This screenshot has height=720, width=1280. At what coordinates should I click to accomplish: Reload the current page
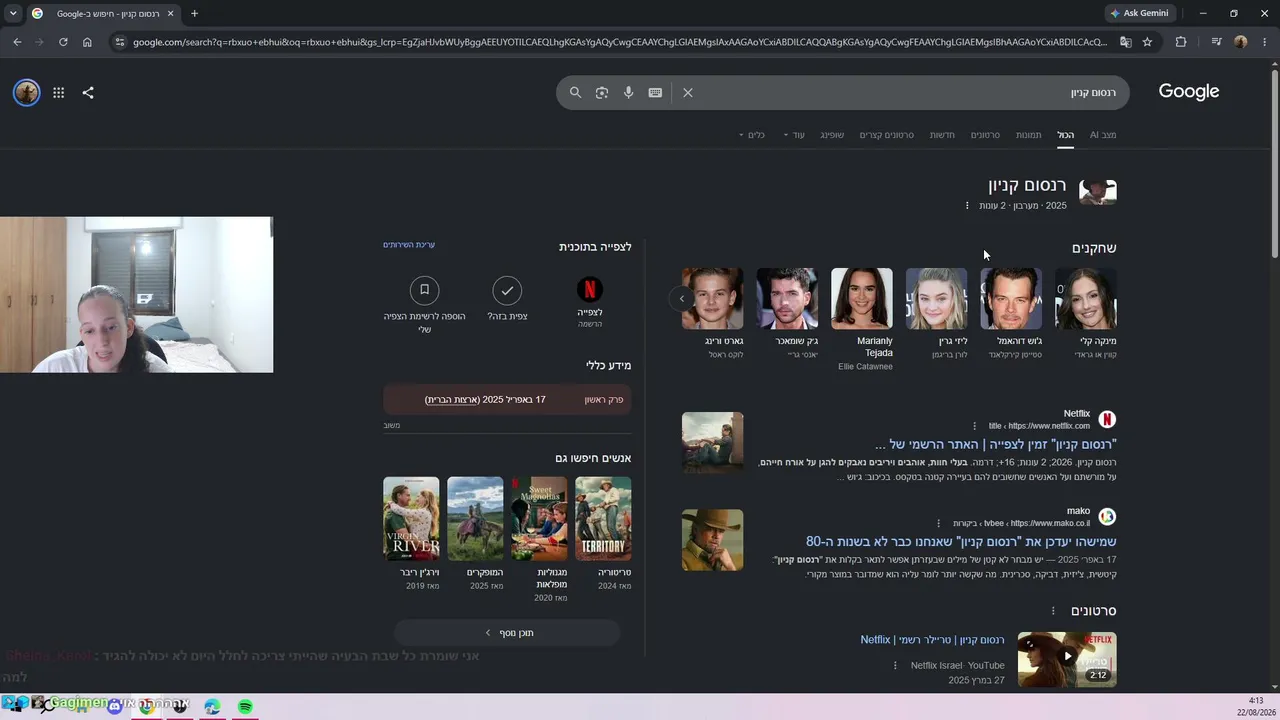click(63, 42)
